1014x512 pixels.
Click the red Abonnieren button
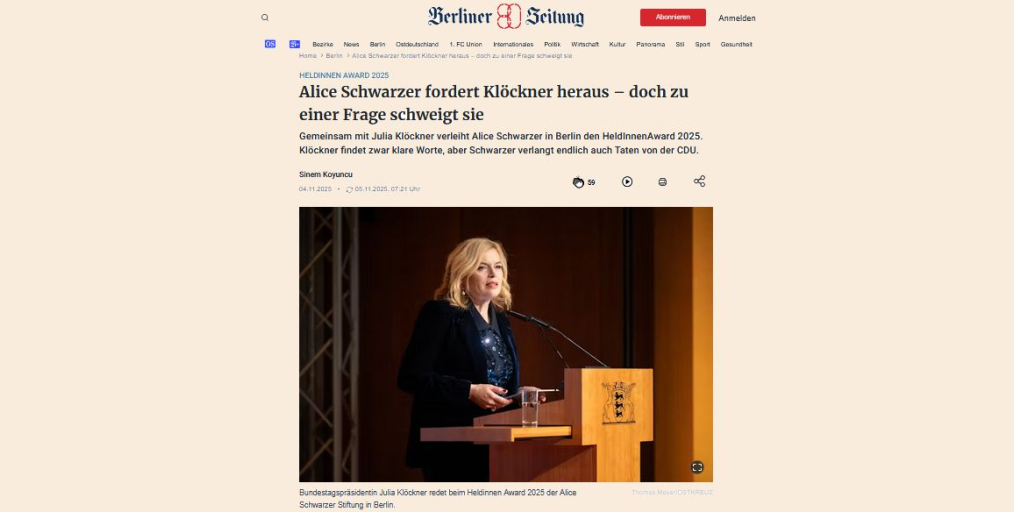(x=673, y=17)
